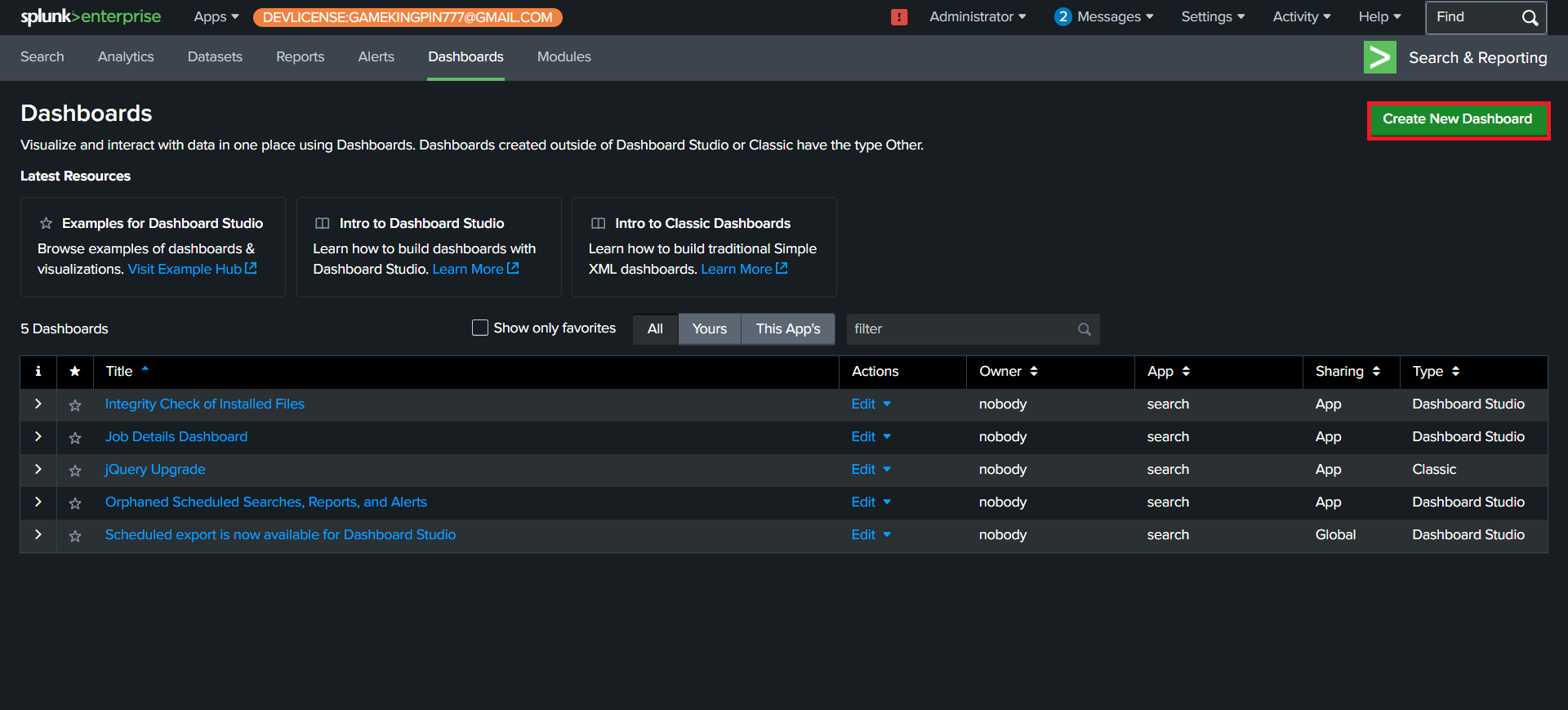
Task: Click the Global sharing cell
Action: (x=1336, y=534)
